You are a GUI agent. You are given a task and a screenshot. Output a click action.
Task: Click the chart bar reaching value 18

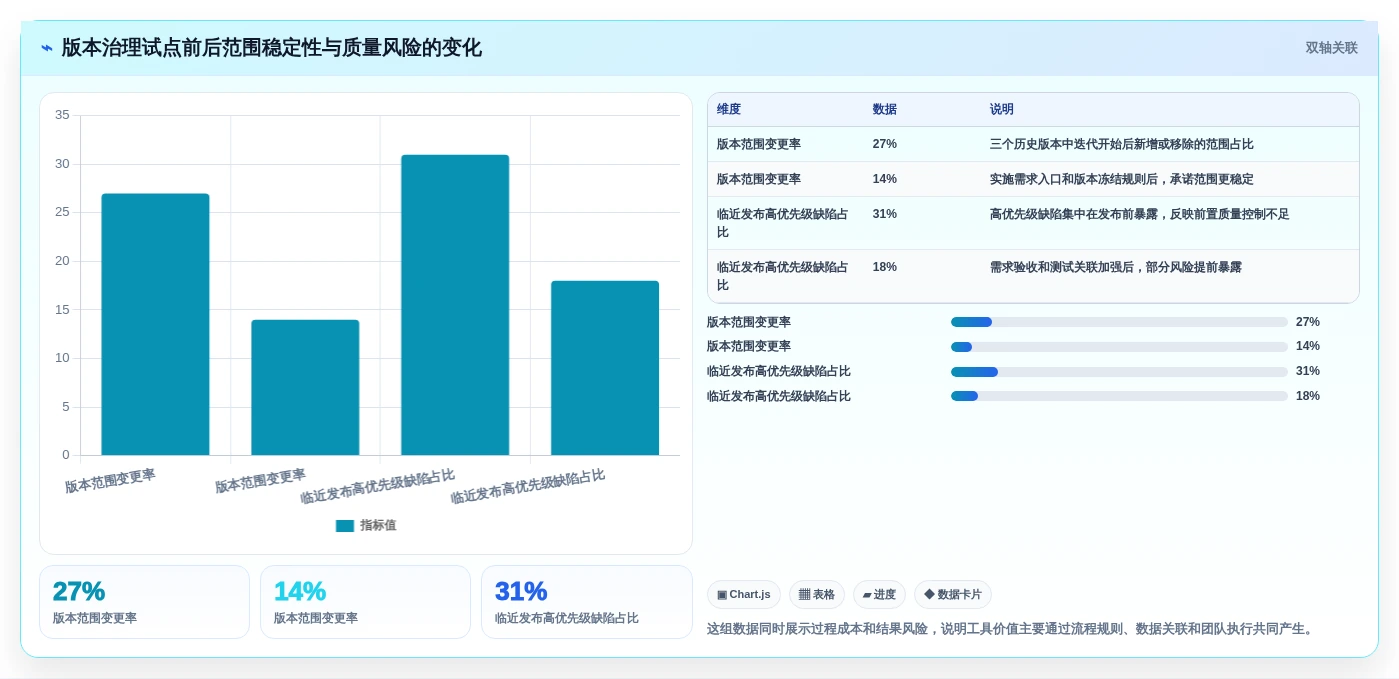point(605,368)
